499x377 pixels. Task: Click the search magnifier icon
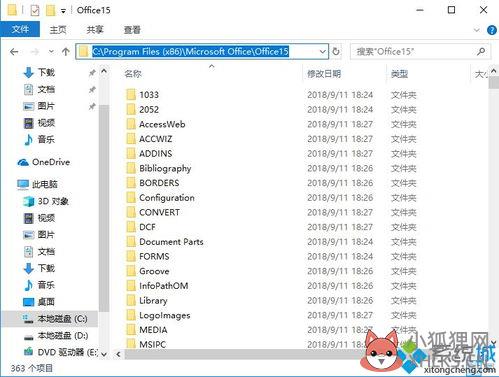coord(481,52)
